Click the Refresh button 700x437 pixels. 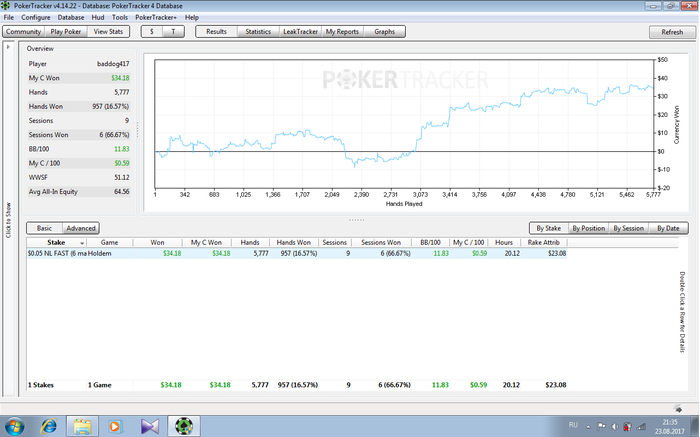click(x=672, y=32)
